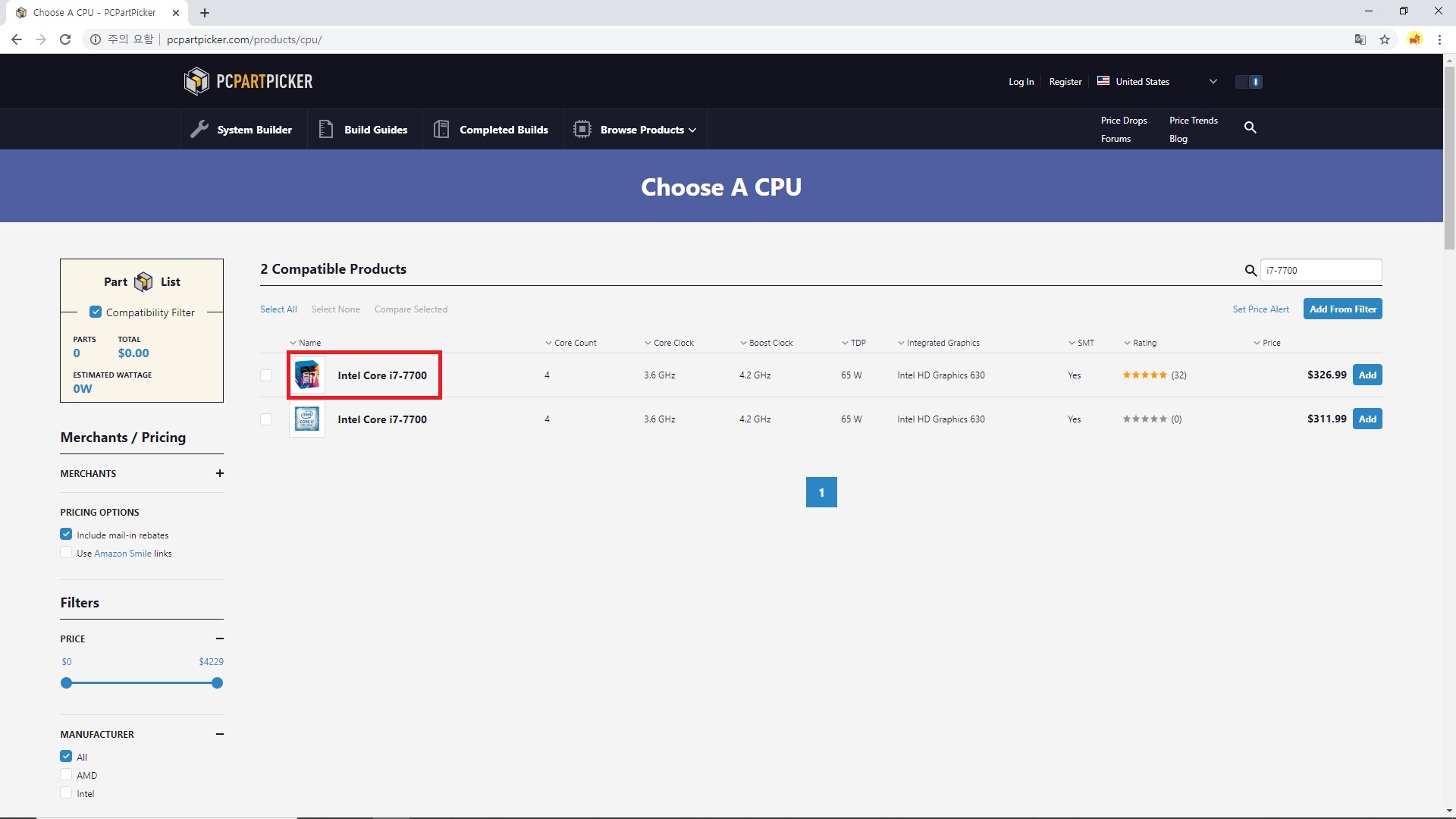Click Register

pyautogui.click(x=1065, y=82)
